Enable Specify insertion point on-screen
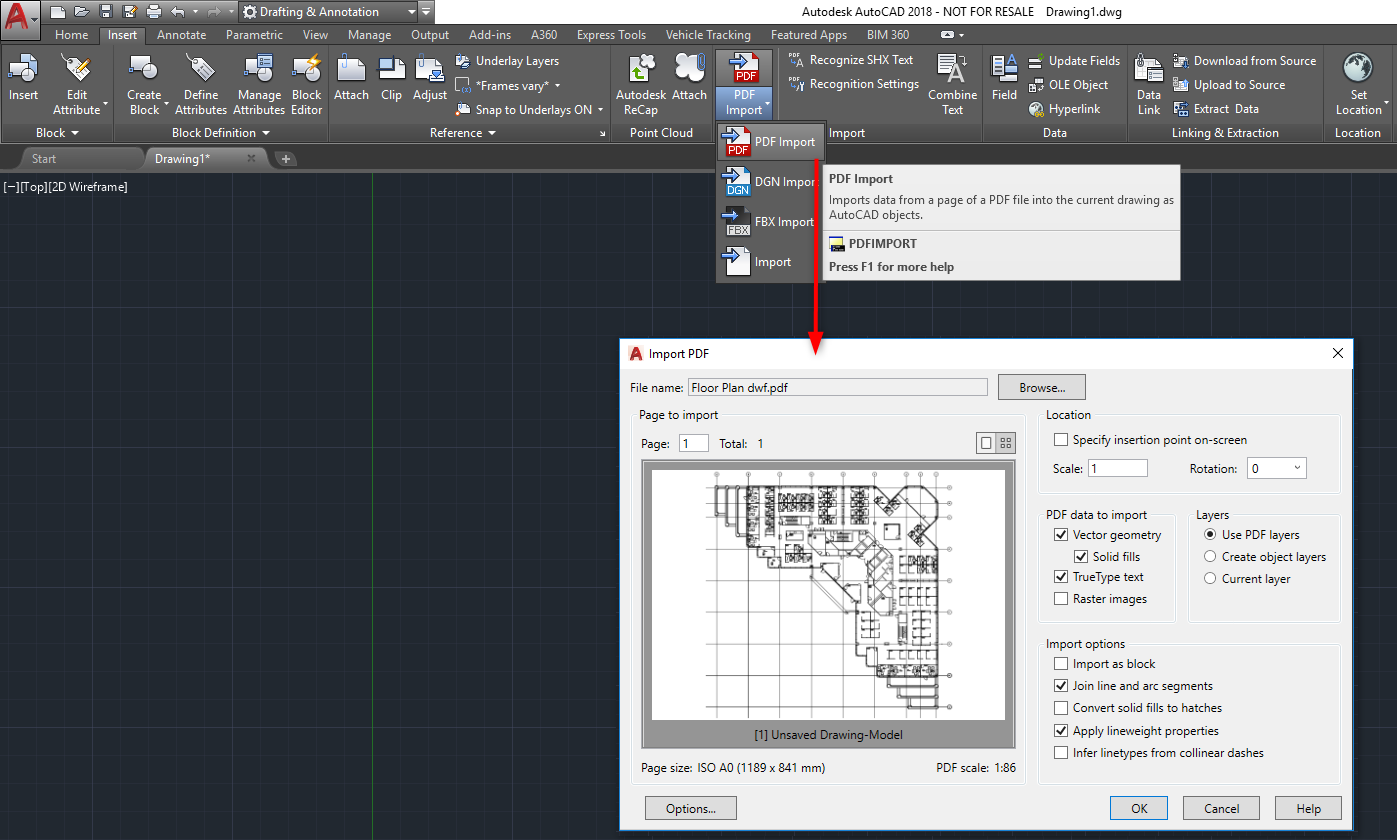Screen dimensions: 1397x840 click(x=1062, y=439)
